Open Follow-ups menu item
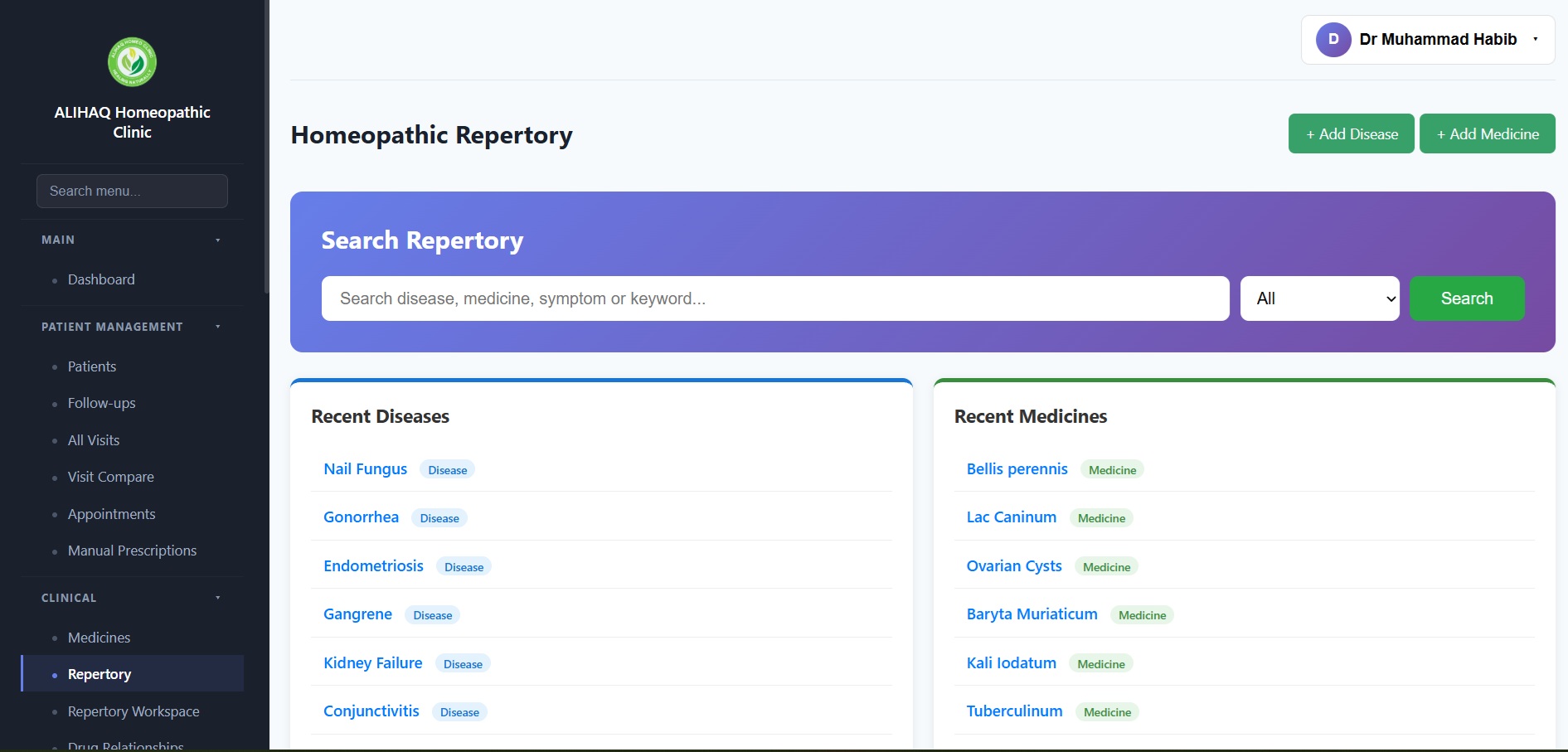This screenshot has width=1568, height=752. coord(101,403)
